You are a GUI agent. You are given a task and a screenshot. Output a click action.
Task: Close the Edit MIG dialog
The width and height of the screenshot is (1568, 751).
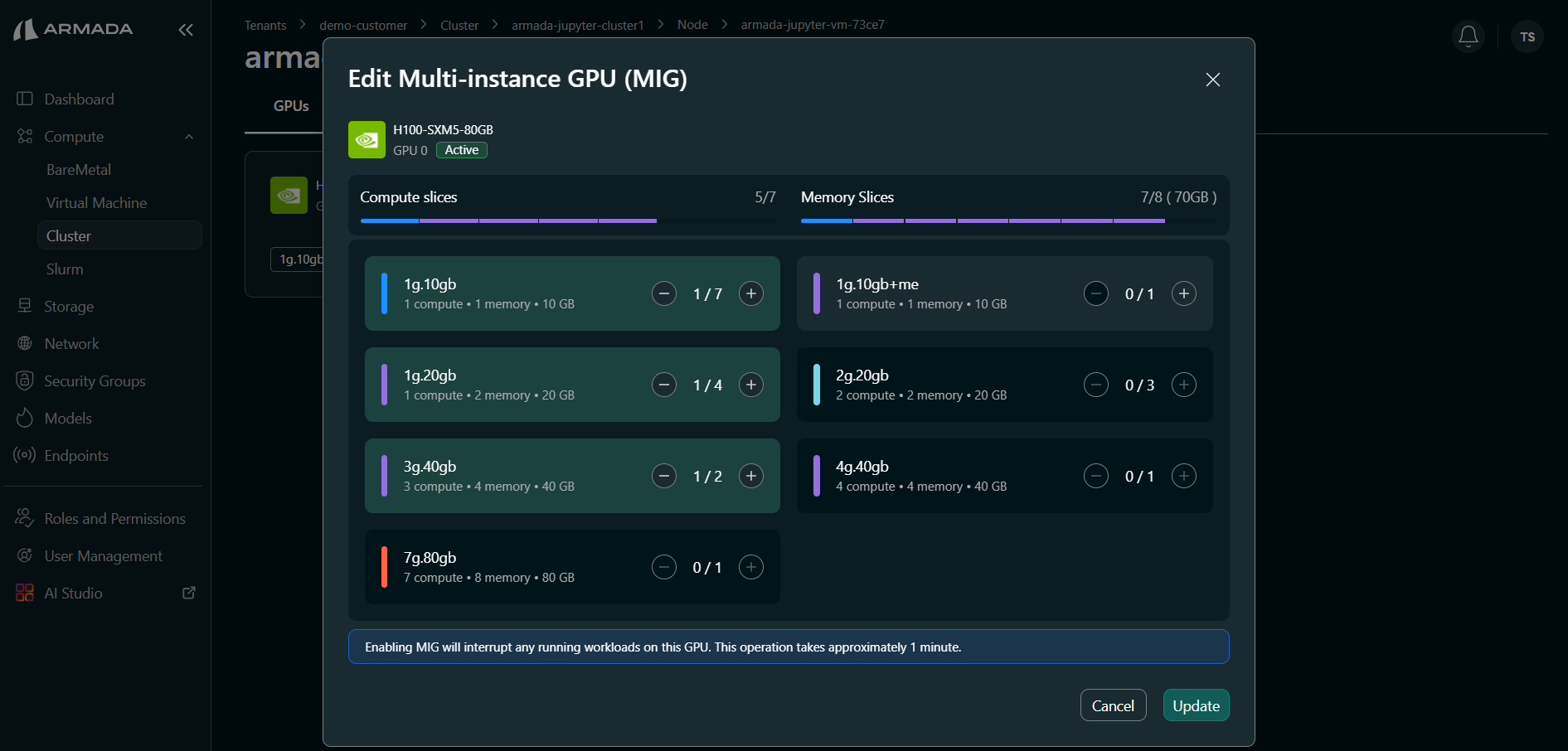click(1212, 80)
